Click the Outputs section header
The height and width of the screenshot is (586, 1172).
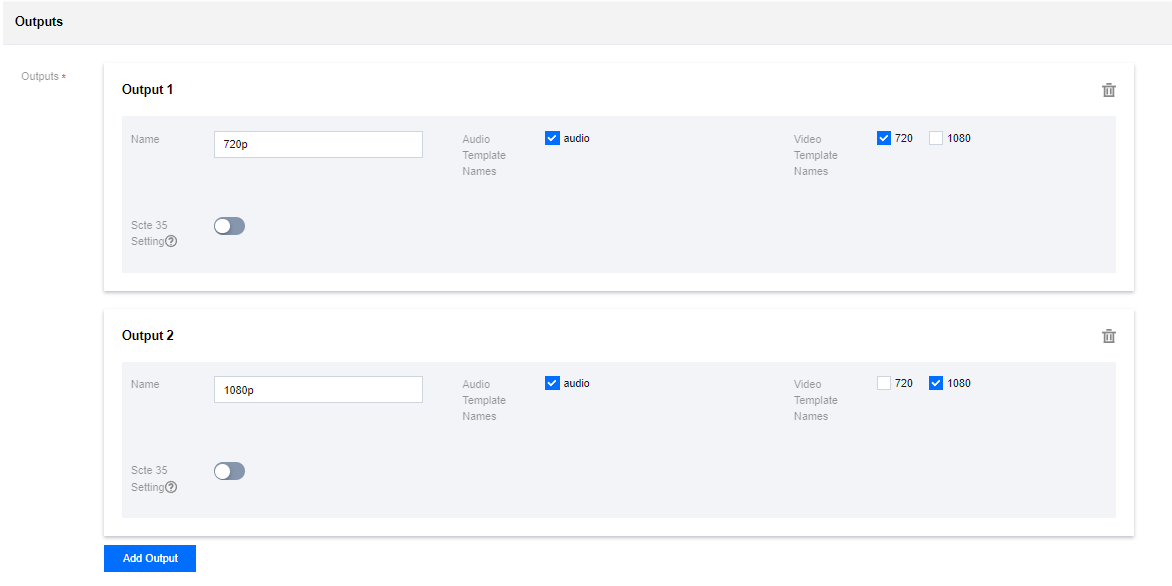pyautogui.click(x=39, y=22)
